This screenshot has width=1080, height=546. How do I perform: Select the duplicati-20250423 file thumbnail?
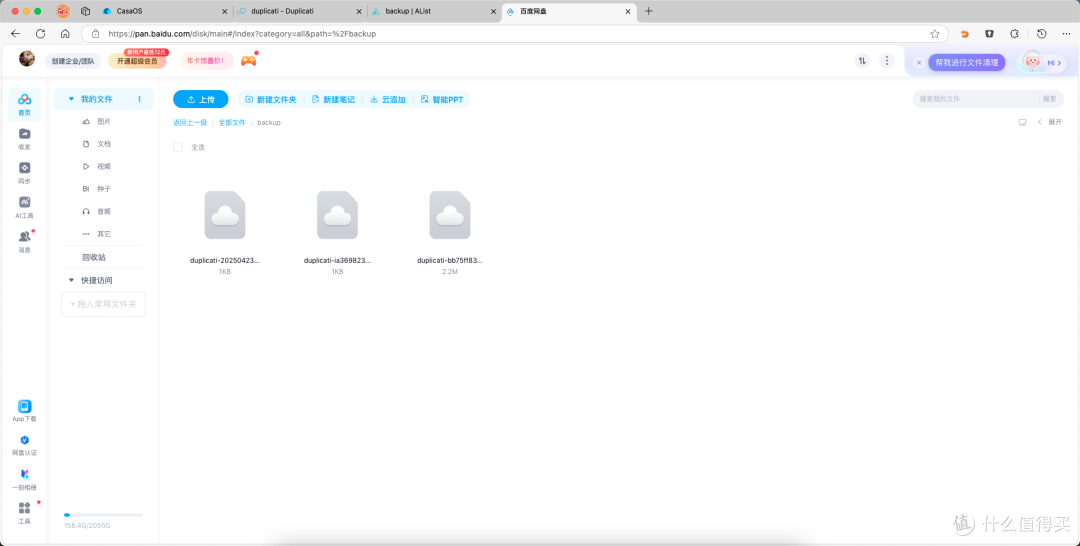point(225,215)
